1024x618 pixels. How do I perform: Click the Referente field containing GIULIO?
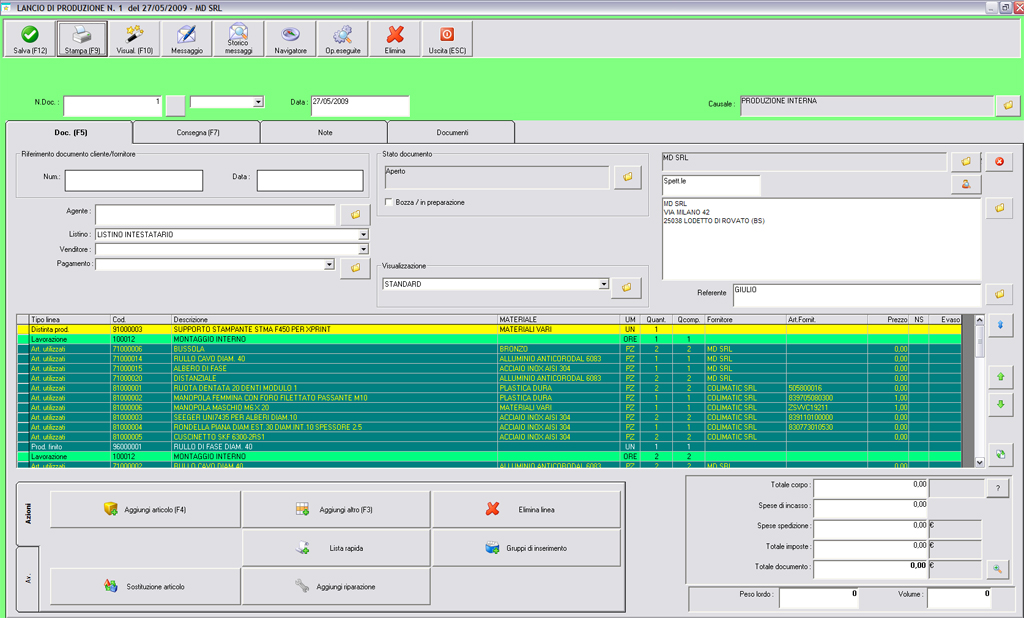click(x=857, y=295)
